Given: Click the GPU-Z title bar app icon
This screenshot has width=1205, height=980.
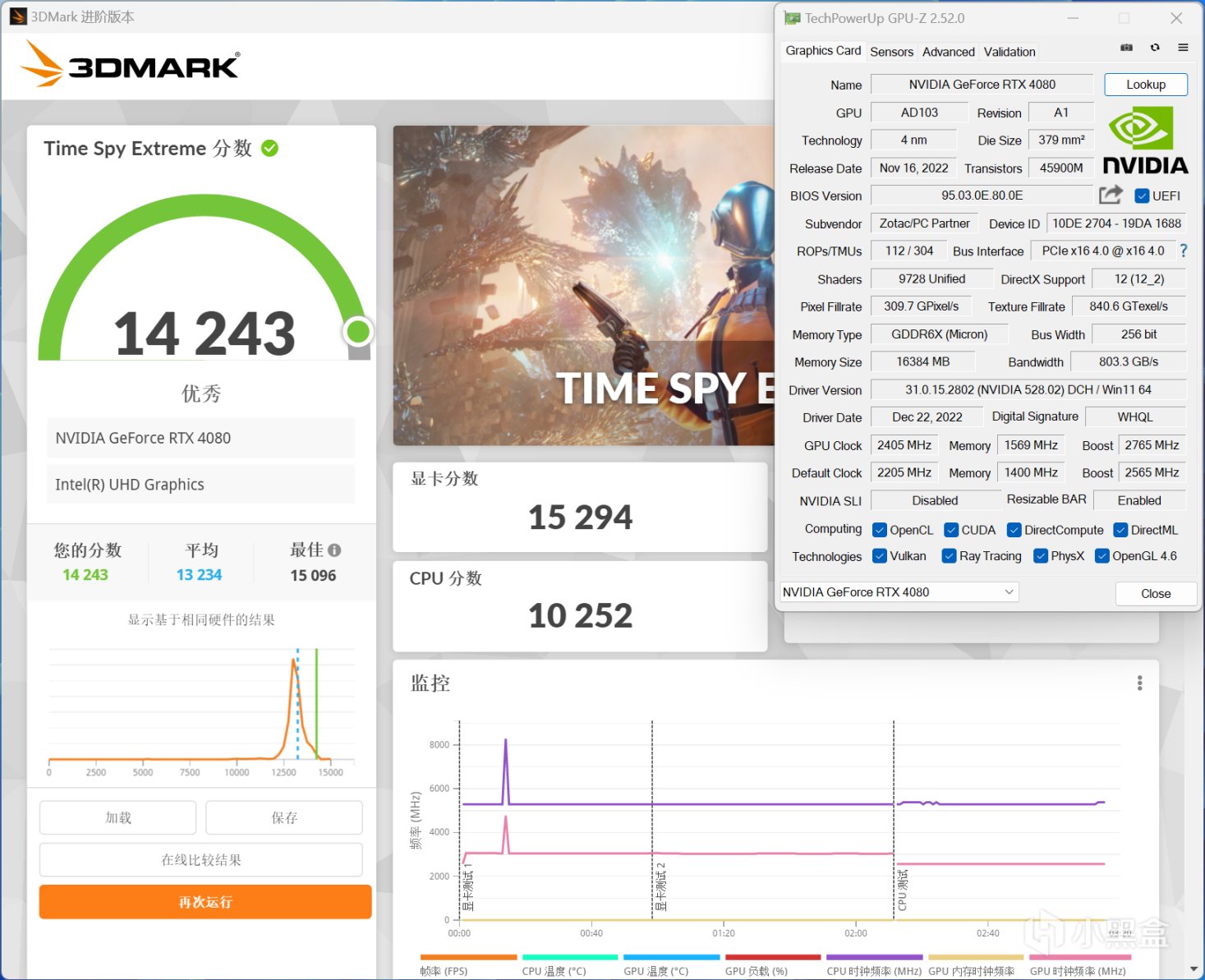Looking at the screenshot, I should 792,17.
